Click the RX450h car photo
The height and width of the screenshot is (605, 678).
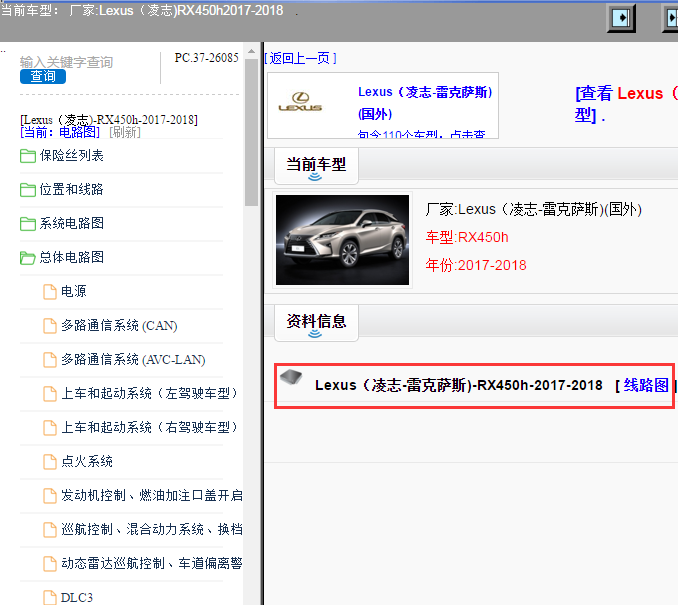coord(342,240)
